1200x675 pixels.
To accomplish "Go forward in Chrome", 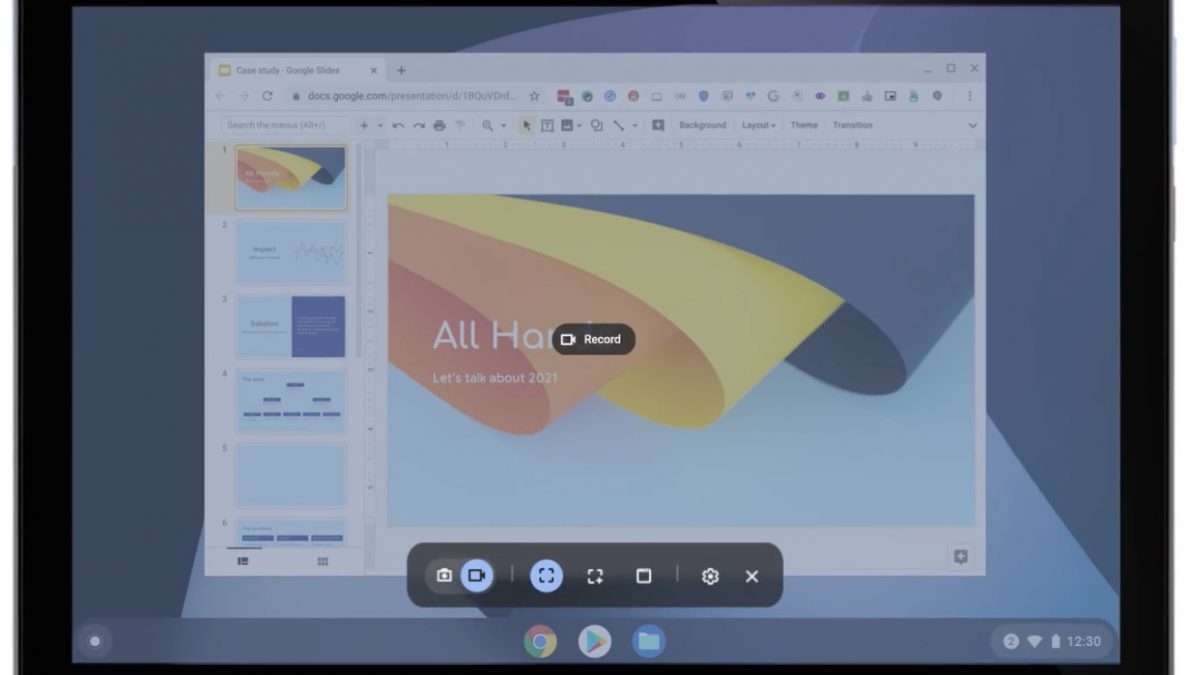I will (x=244, y=96).
